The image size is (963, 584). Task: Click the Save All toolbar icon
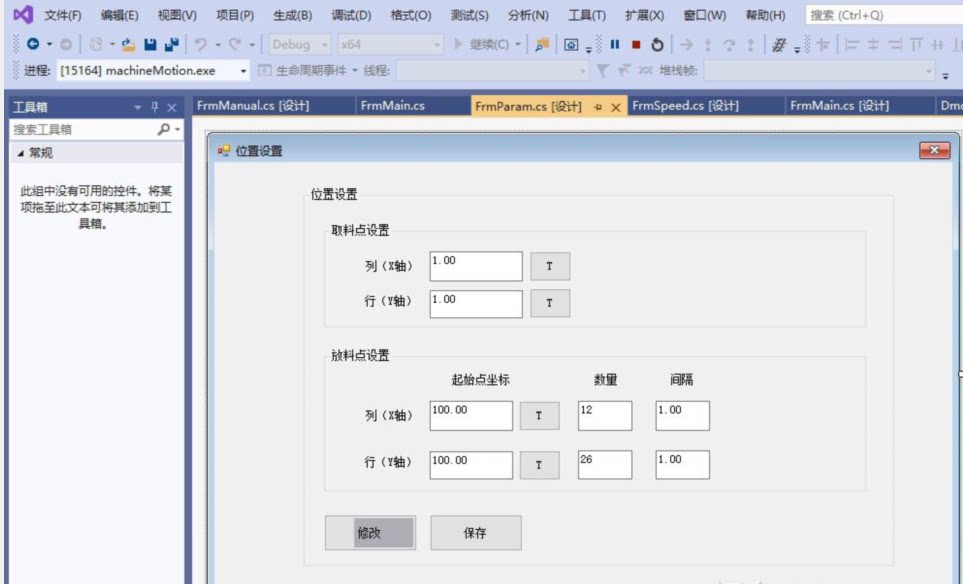click(x=171, y=45)
